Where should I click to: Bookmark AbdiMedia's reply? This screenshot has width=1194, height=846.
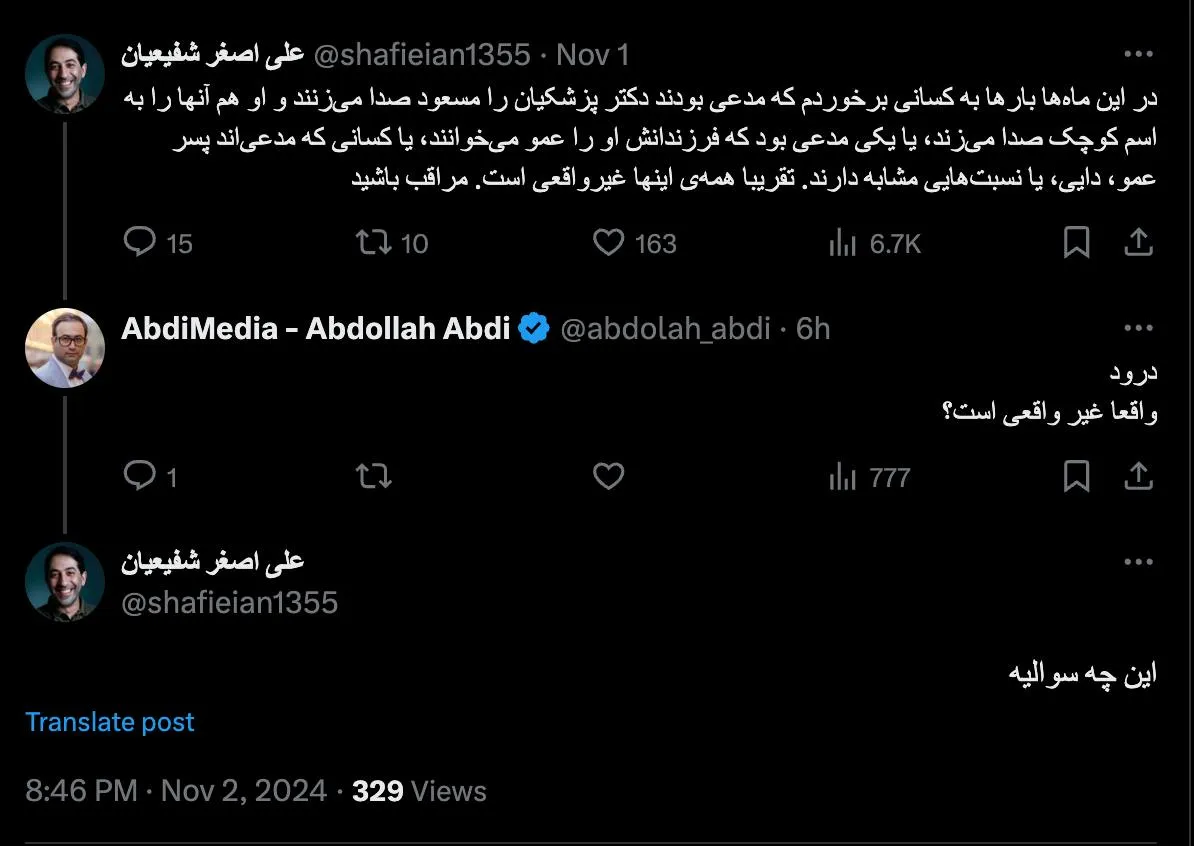(1077, 477)
